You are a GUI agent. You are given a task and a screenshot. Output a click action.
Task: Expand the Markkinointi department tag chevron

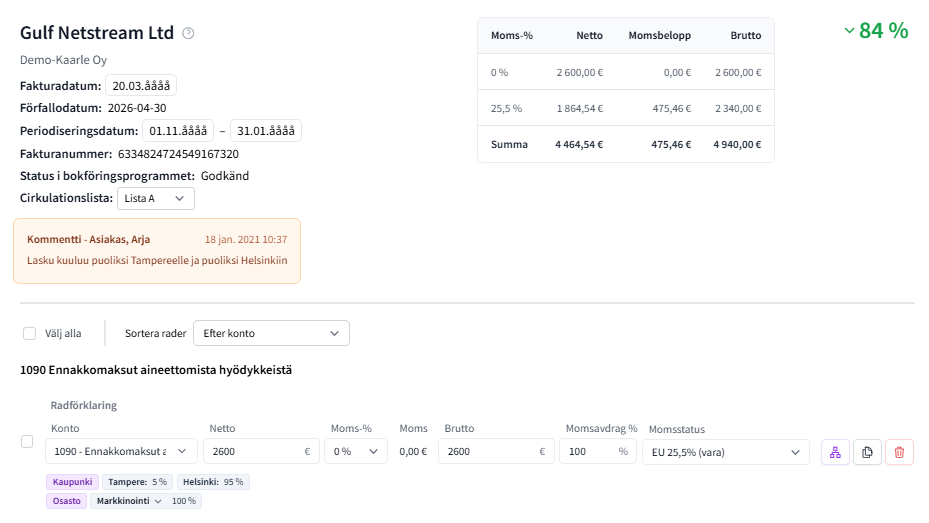[158, 501]
